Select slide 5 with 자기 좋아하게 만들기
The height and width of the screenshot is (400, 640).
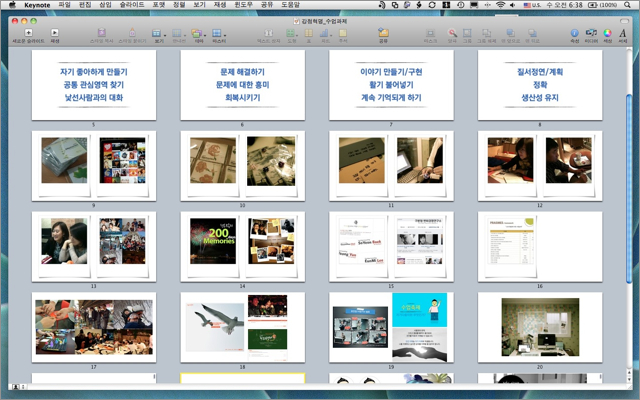pos(94,85)
